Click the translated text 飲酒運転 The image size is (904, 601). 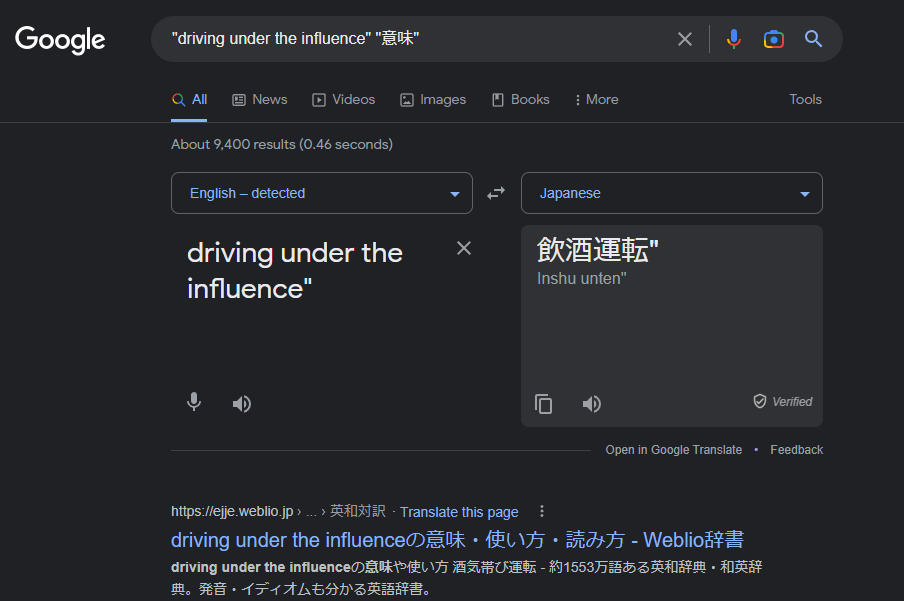[597, 250]
